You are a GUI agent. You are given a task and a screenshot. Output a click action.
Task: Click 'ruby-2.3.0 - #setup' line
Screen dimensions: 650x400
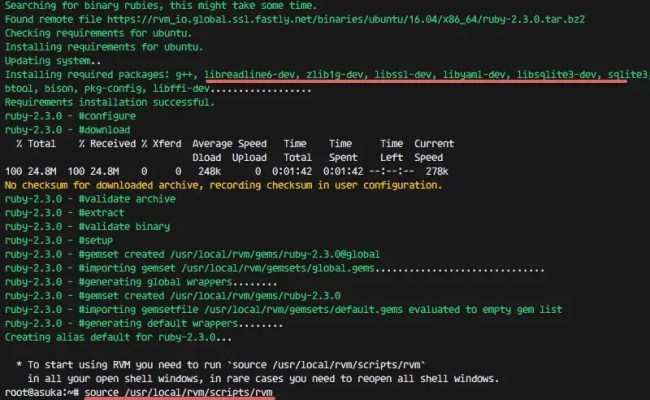point(58,240)
